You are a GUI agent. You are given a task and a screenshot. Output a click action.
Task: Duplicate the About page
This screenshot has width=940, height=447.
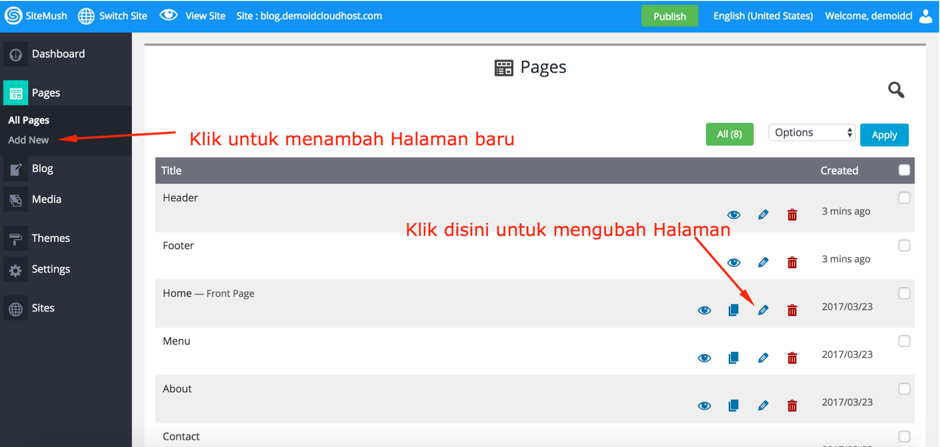coord(733,406)
